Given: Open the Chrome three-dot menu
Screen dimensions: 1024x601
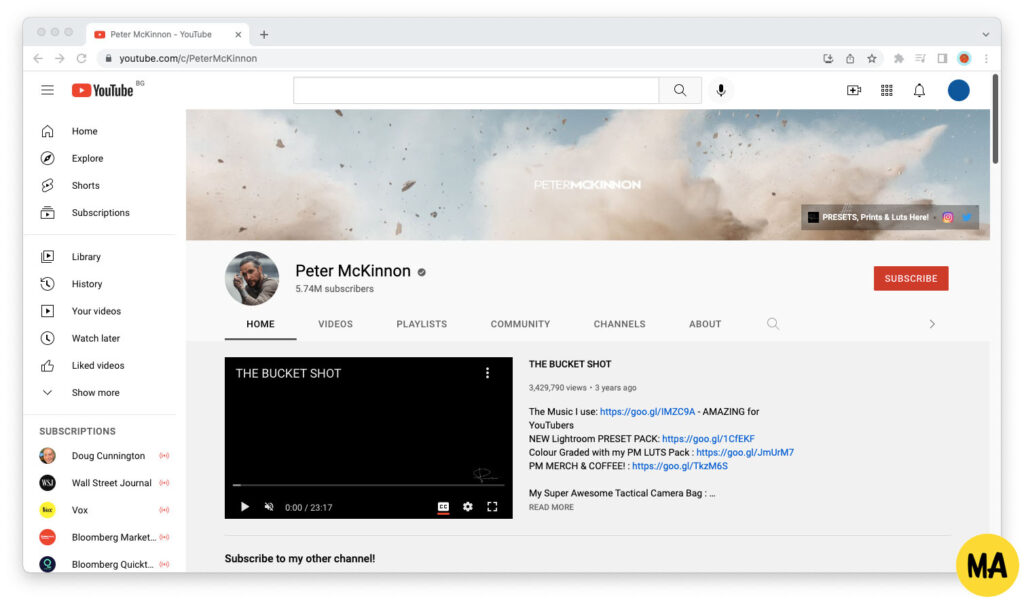Looking at the screenshot, I should pos(986,59).
